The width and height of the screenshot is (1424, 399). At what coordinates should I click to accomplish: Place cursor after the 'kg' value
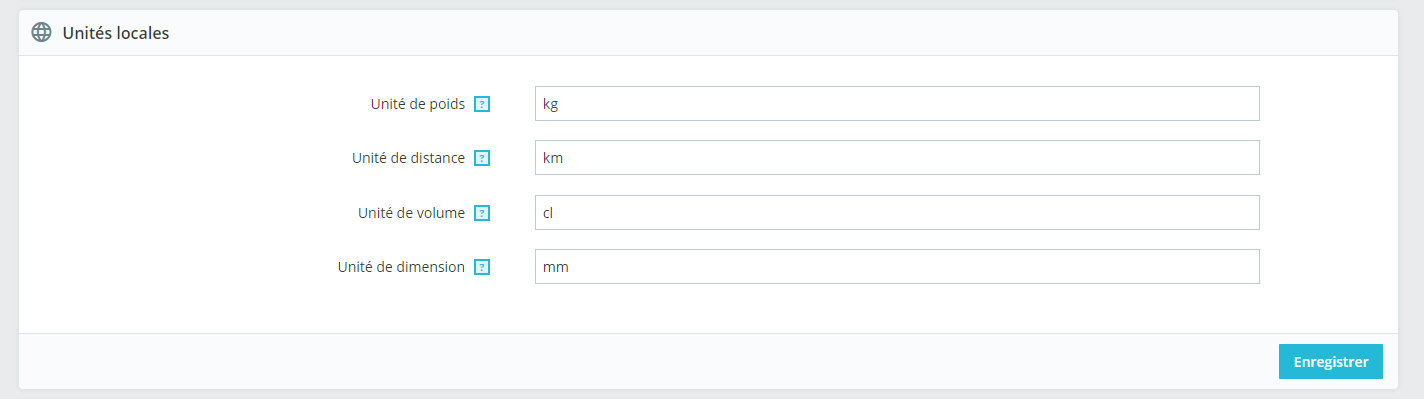560,104
